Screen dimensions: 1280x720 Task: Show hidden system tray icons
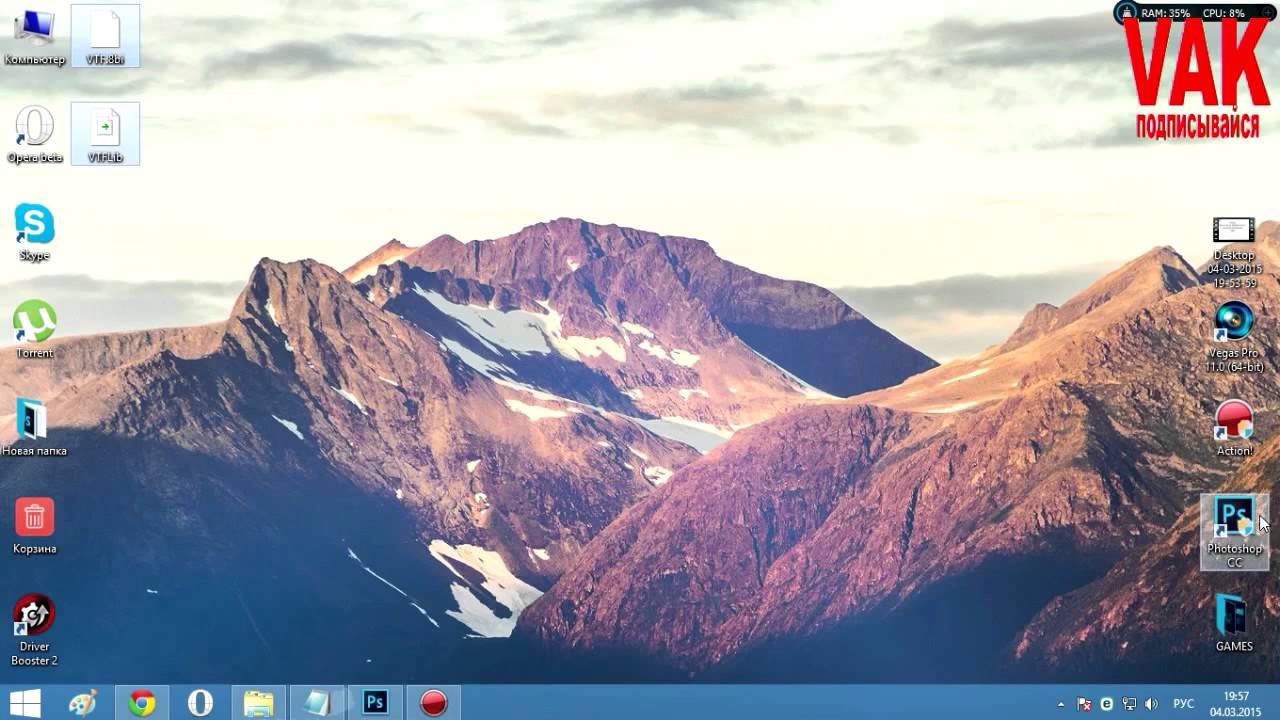[x=1061, y=704]
